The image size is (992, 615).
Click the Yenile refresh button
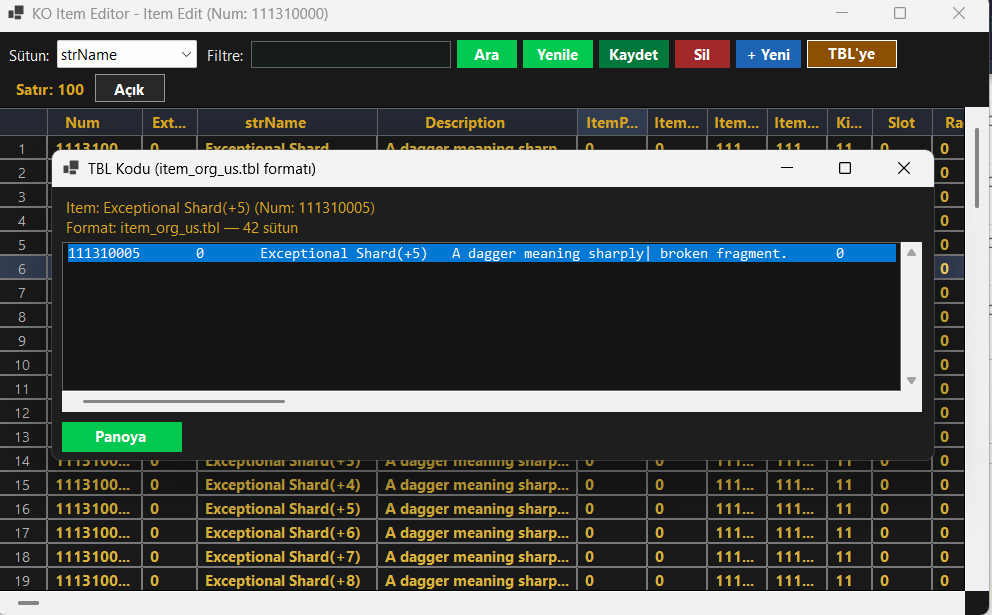(557, 54)
